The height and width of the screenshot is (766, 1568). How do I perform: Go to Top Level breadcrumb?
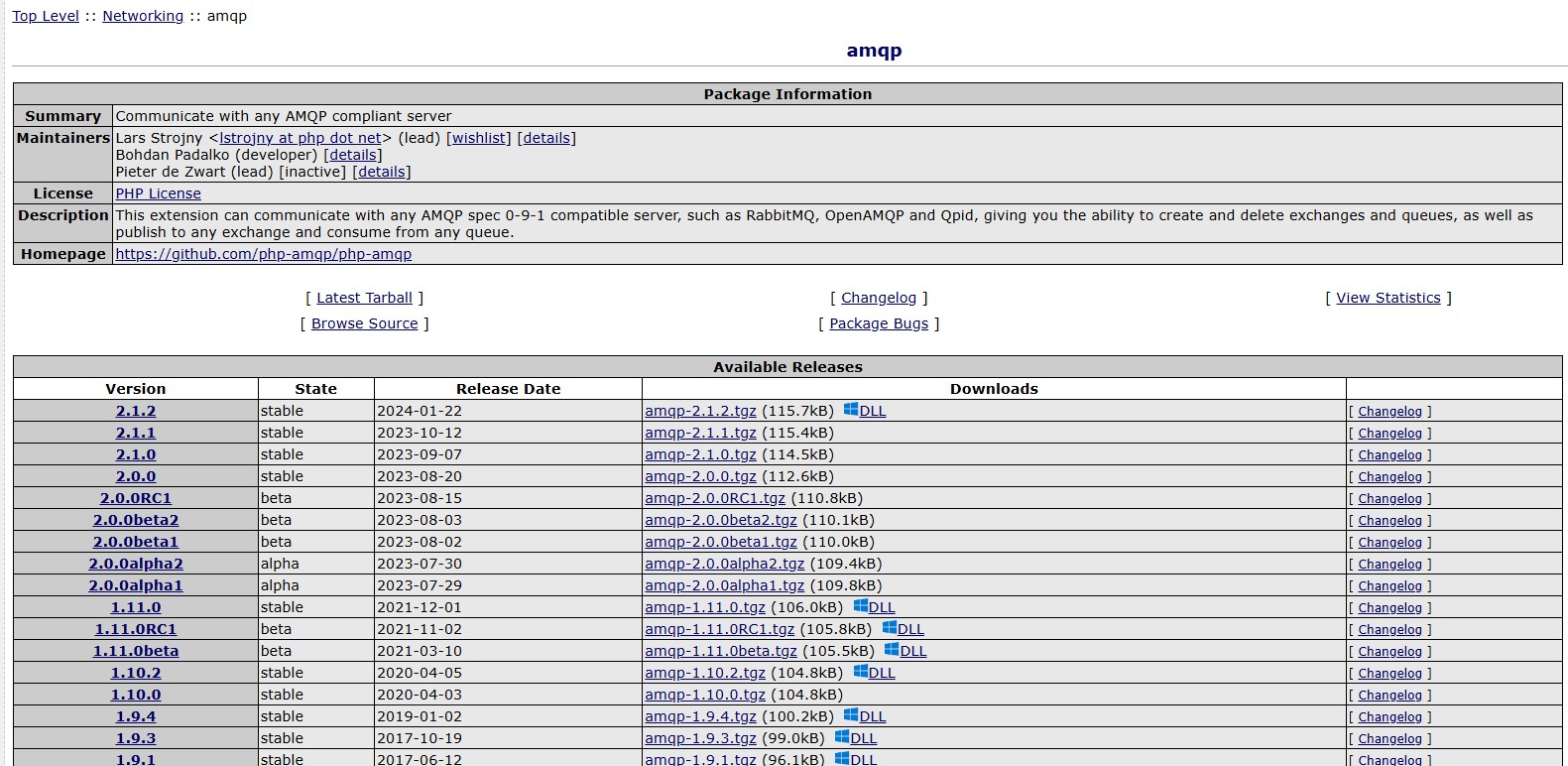tap(46, 16)
